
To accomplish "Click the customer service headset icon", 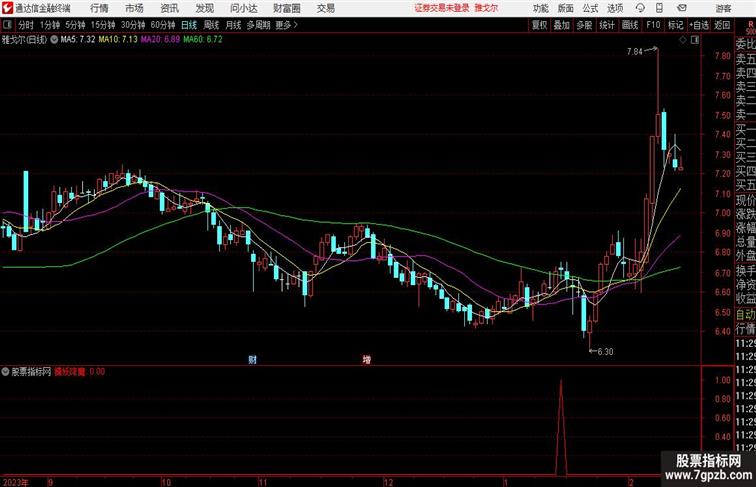I will (640, 8).
